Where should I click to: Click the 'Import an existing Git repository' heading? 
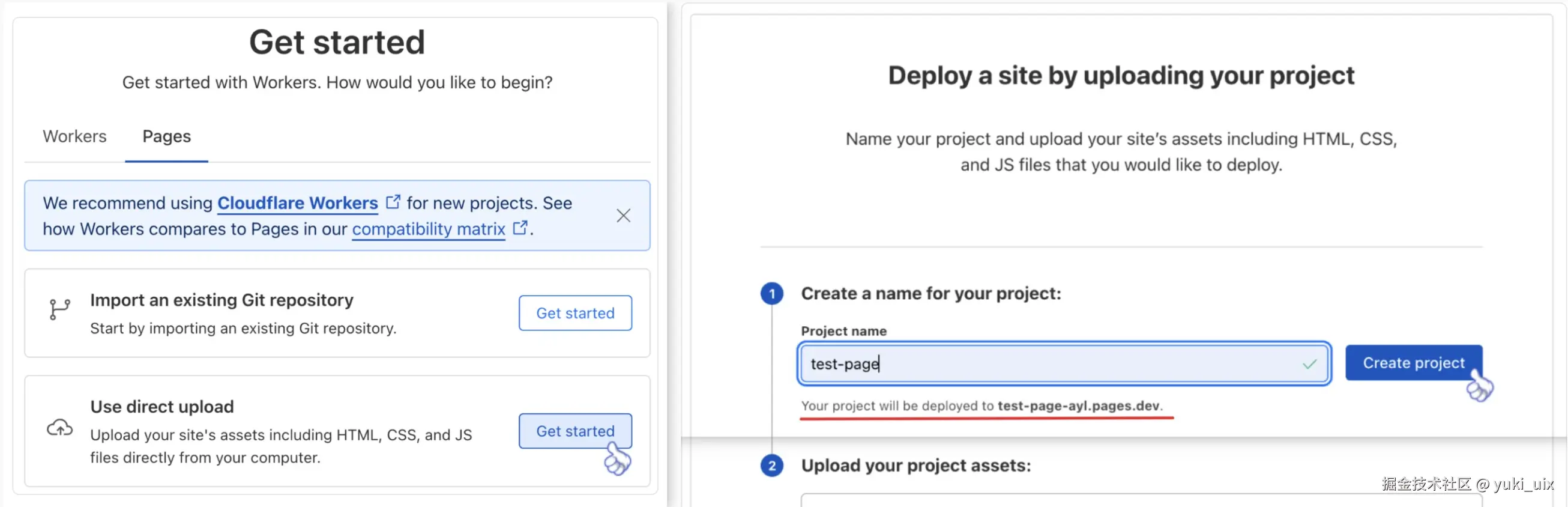pos(222,300)
